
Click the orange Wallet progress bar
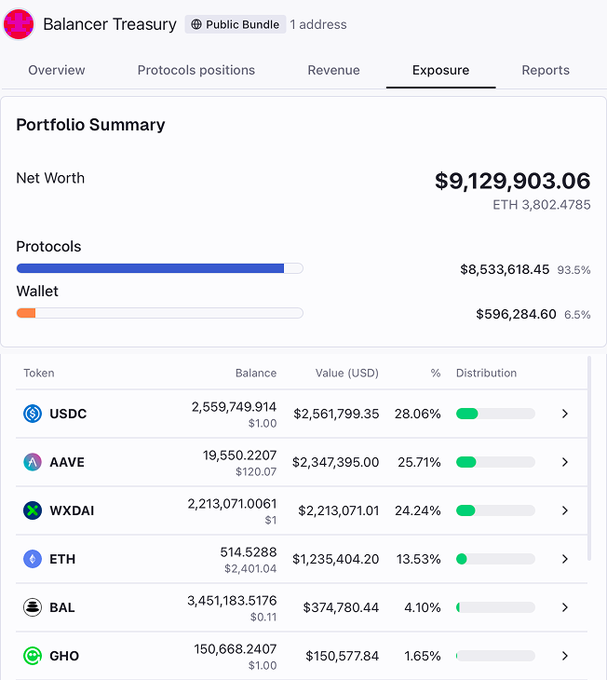[x=26, y=313]
